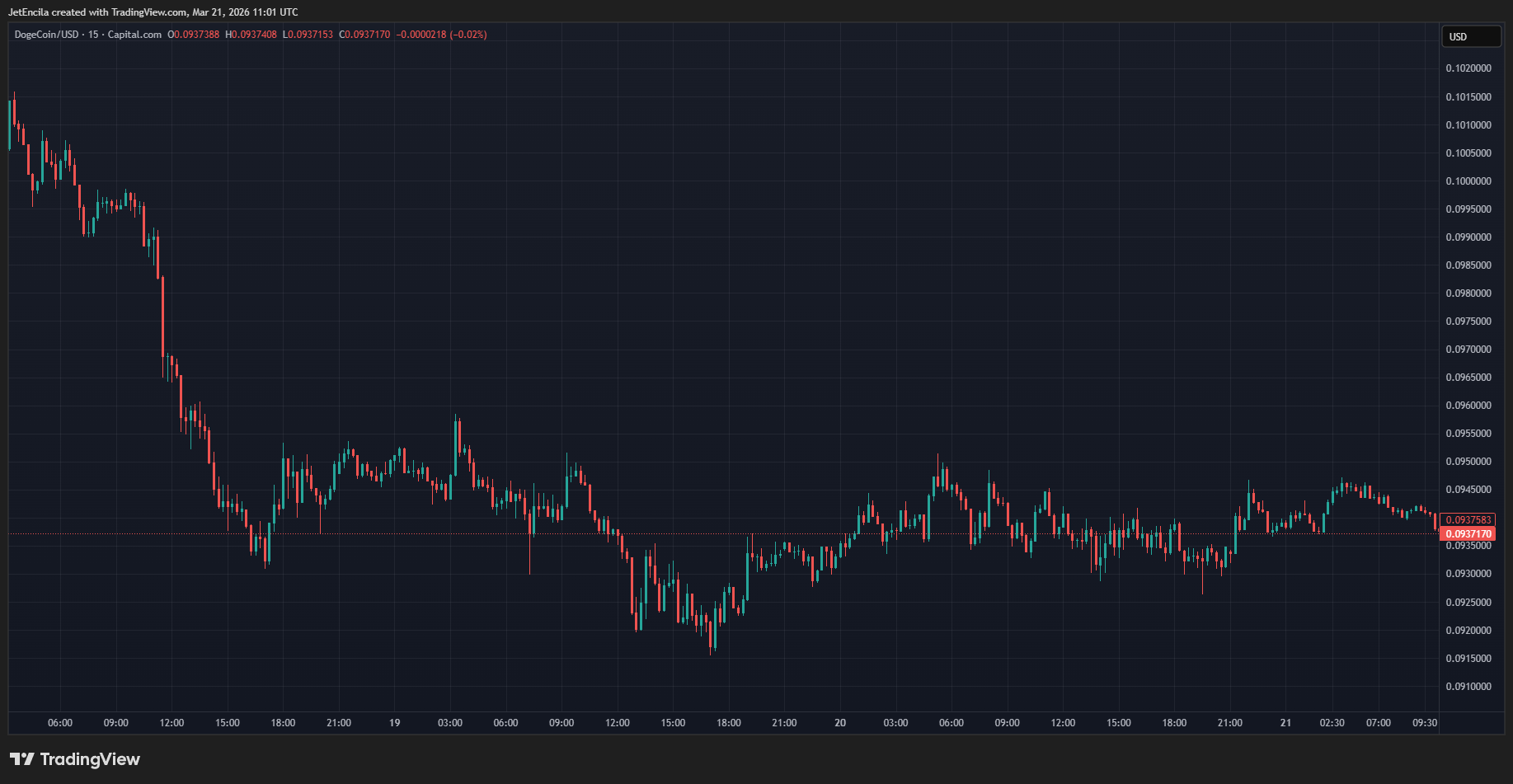Click the 0.0910000 price axis label
This screenshot has height=784, width=1513.
point(1468,687)
